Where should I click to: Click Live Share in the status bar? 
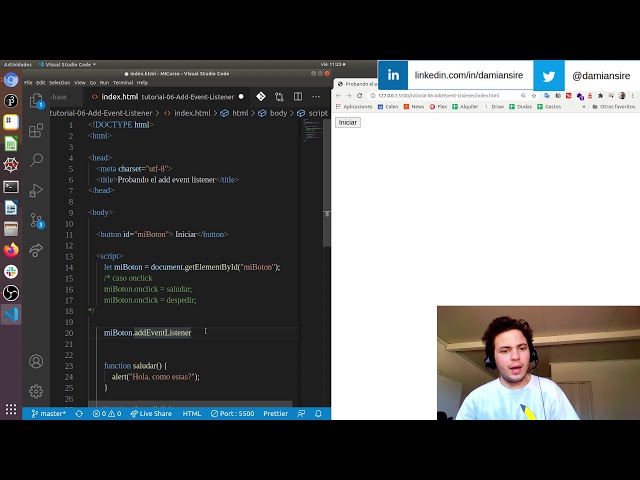click(151, 413)
